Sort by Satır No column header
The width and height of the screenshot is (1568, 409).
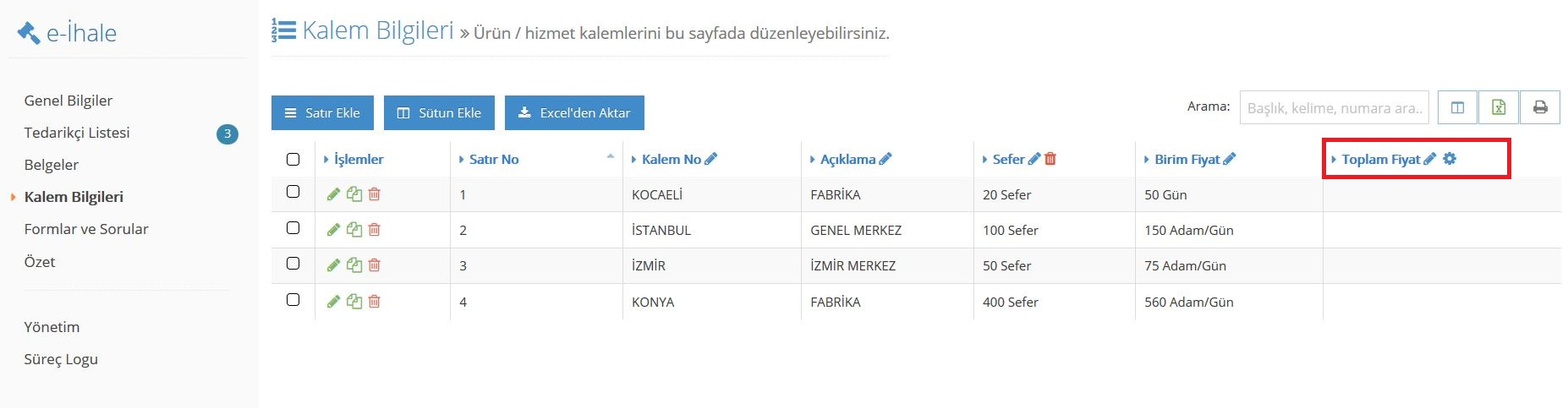pyautogui.click(x=494, y=159)
